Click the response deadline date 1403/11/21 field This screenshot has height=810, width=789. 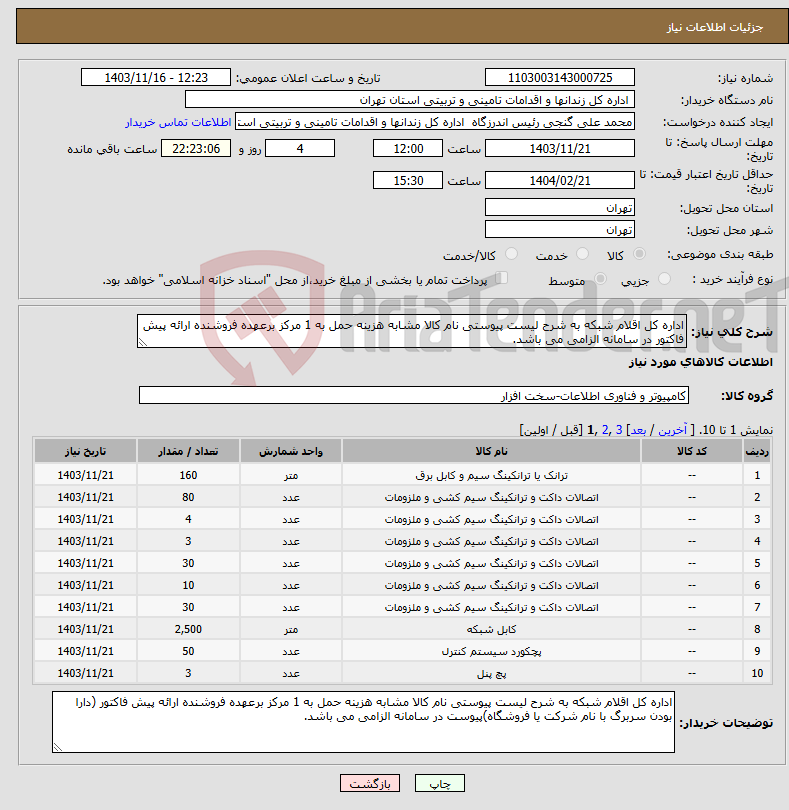point(560,149)
